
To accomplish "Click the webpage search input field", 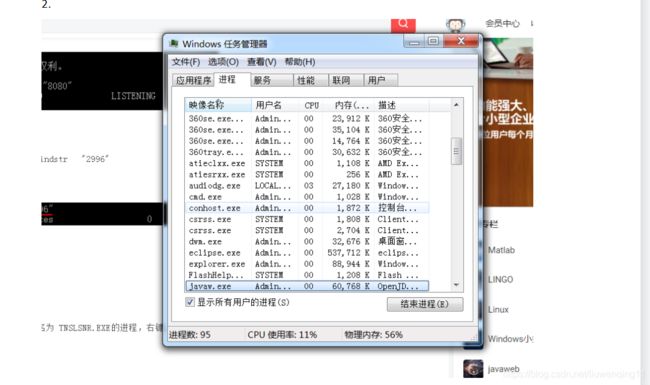I will (x=216, y=26).
